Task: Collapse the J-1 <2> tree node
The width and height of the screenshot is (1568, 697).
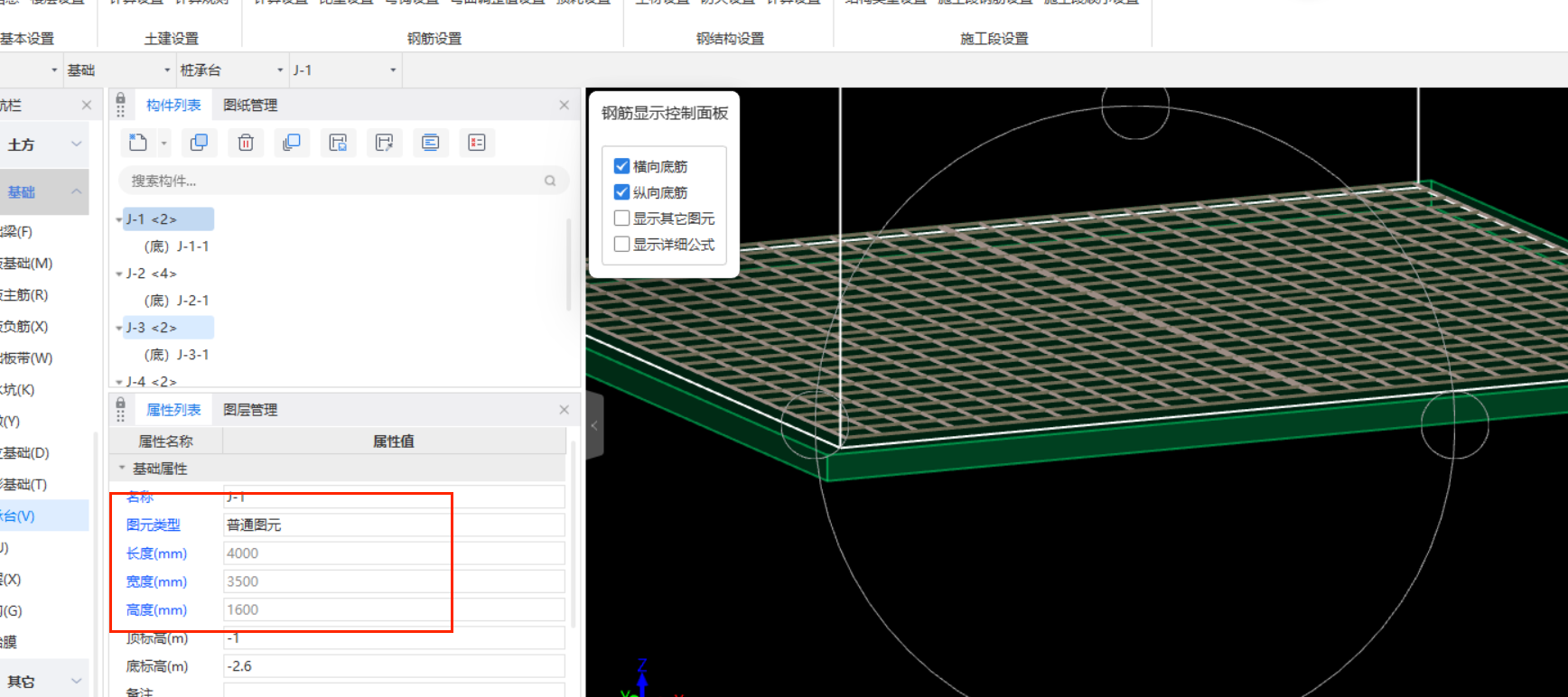Action: [118, 219]
